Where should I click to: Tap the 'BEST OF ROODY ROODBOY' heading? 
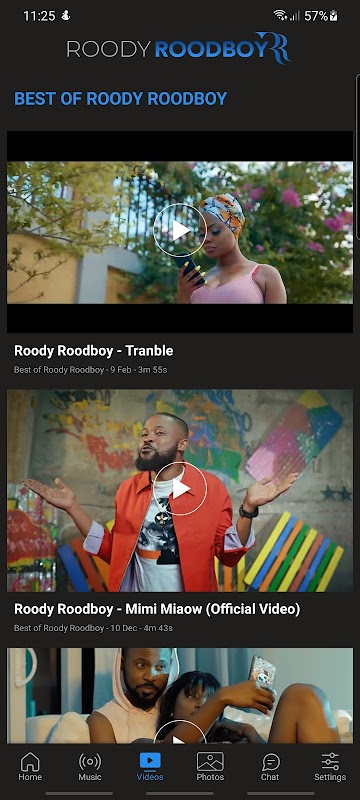coord(120,98)
